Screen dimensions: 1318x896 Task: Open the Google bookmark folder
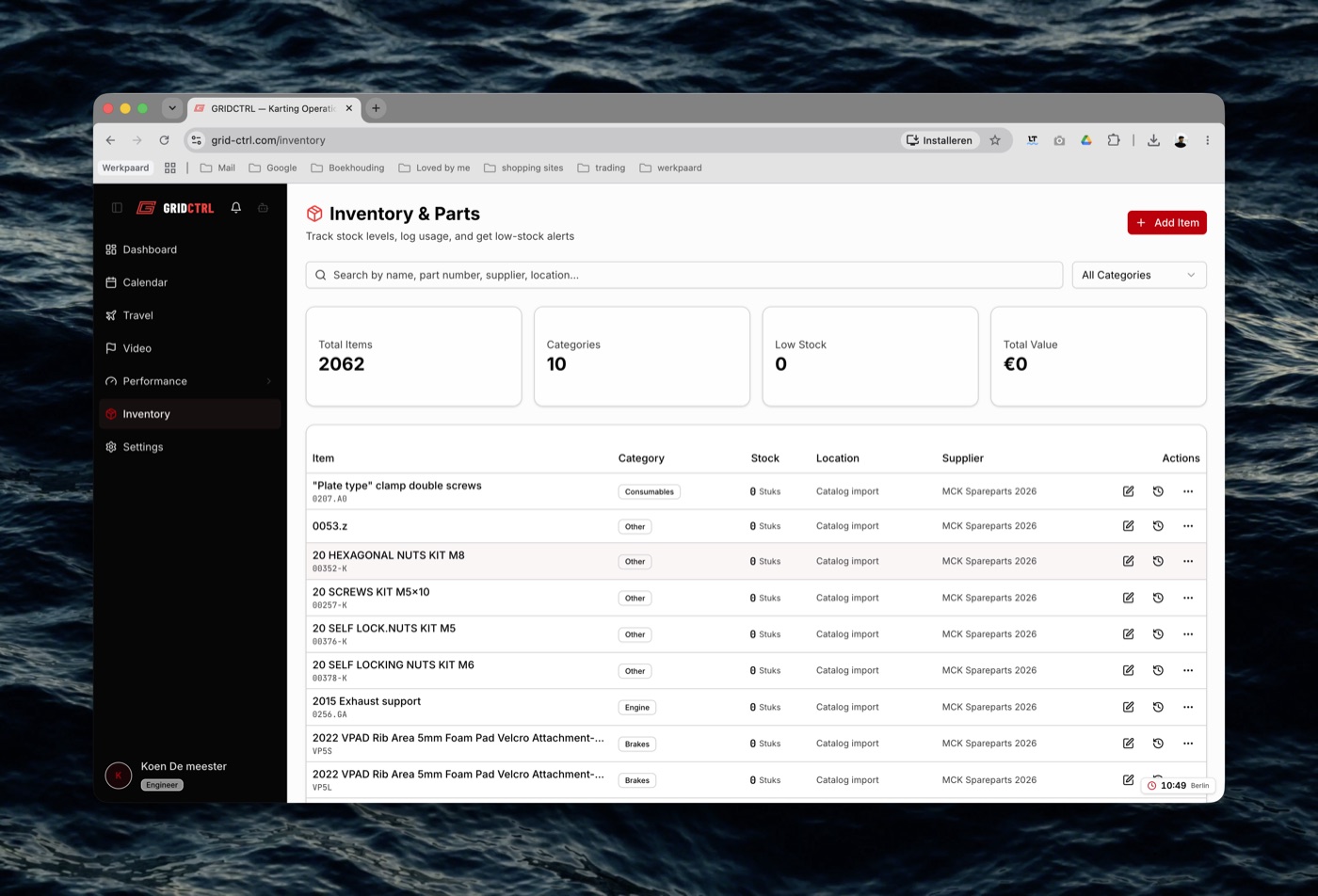pos(273,168)
